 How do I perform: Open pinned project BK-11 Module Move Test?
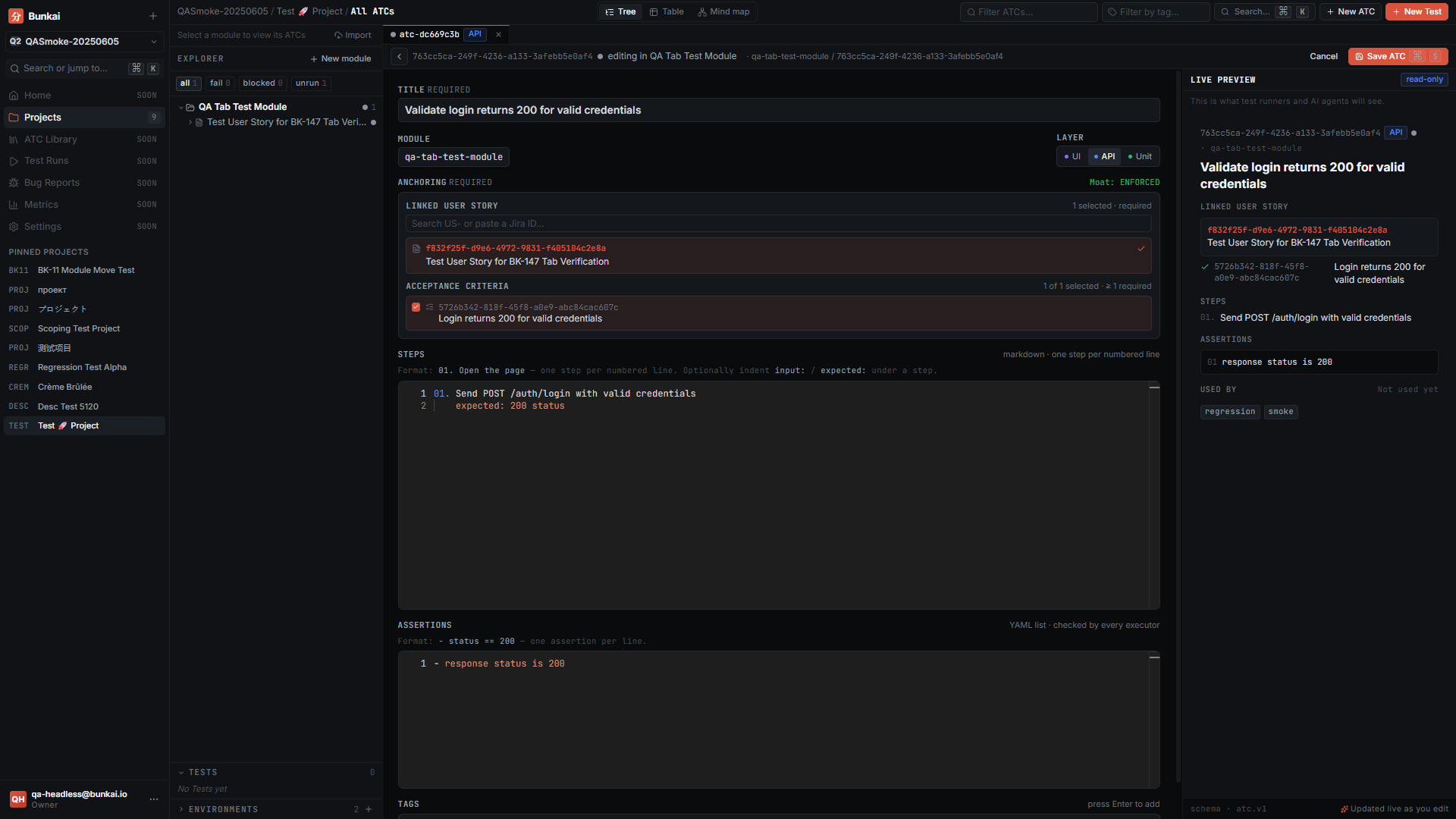[x=84, y=271]
